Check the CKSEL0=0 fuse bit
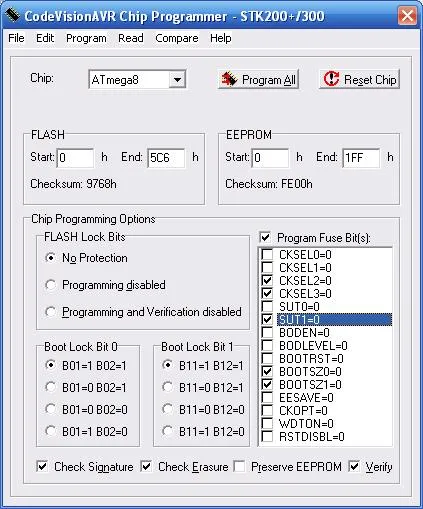The width and height of the screenshot is (423, 509). [x=267, y=254]
